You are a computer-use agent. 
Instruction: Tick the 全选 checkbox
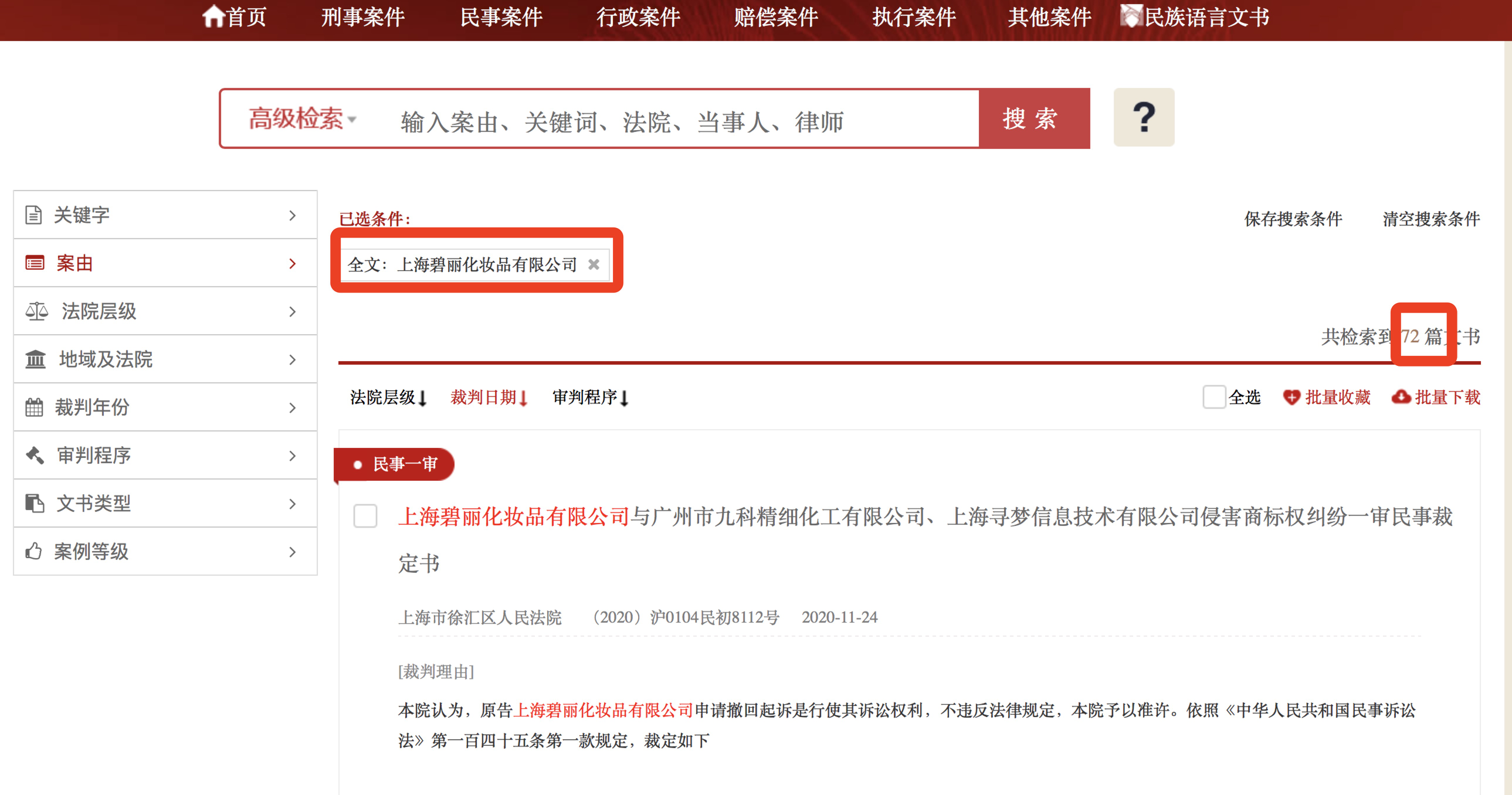point(1214,397)
